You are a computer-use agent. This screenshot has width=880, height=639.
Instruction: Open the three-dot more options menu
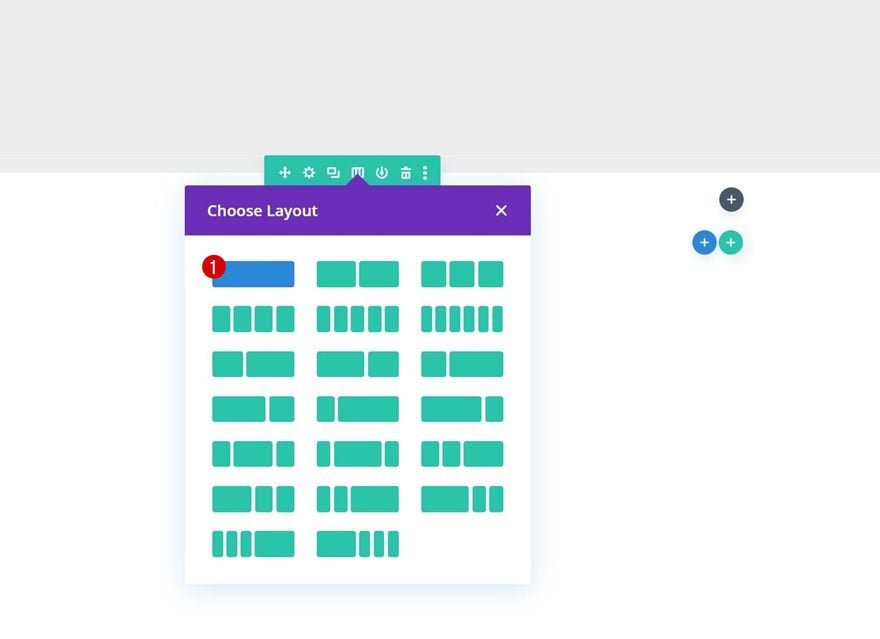pos(425,173)
